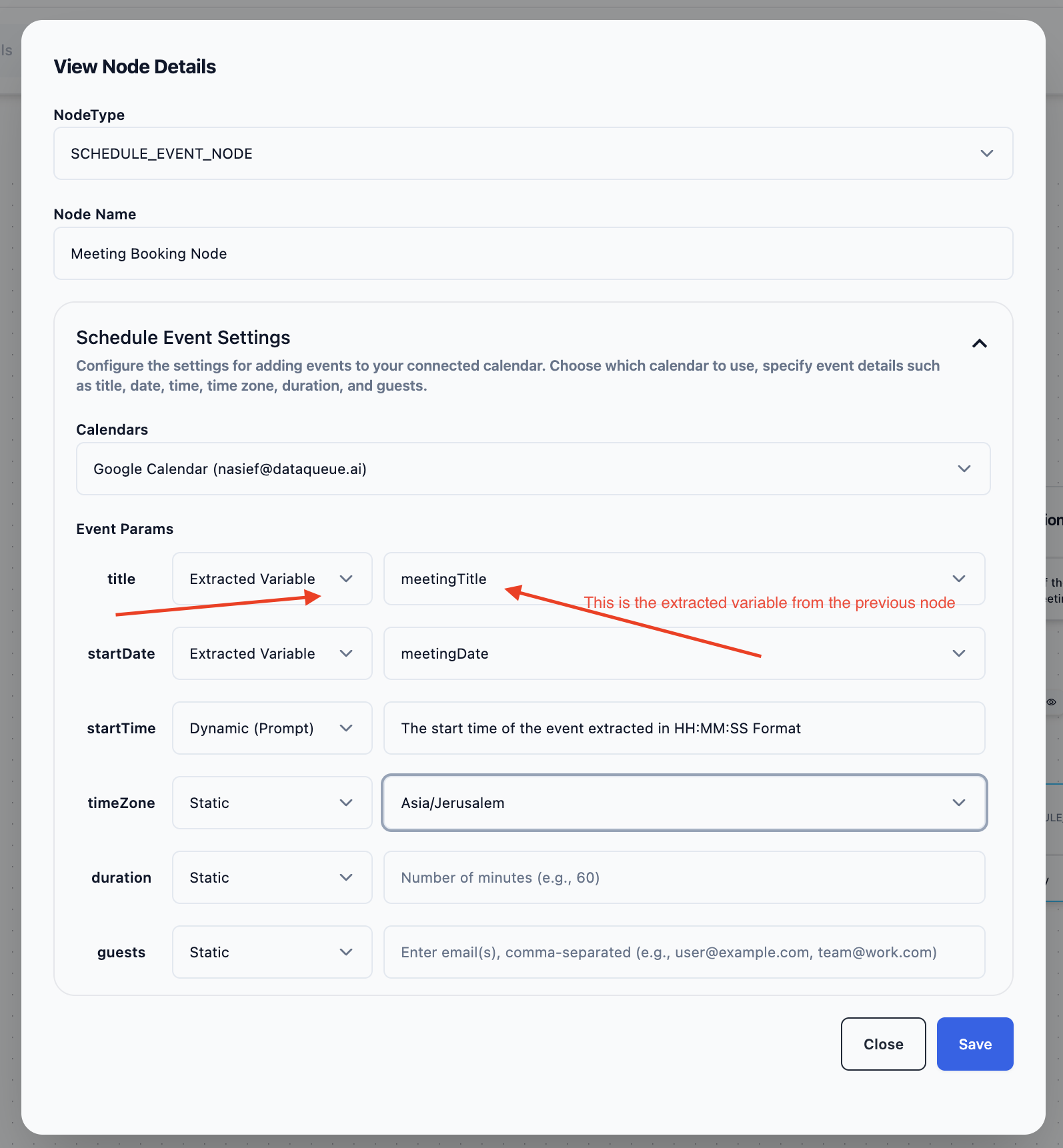Click the chevron arrow in timeZone value field
The image size is (1063, 1148).
(x=959, y=803)
